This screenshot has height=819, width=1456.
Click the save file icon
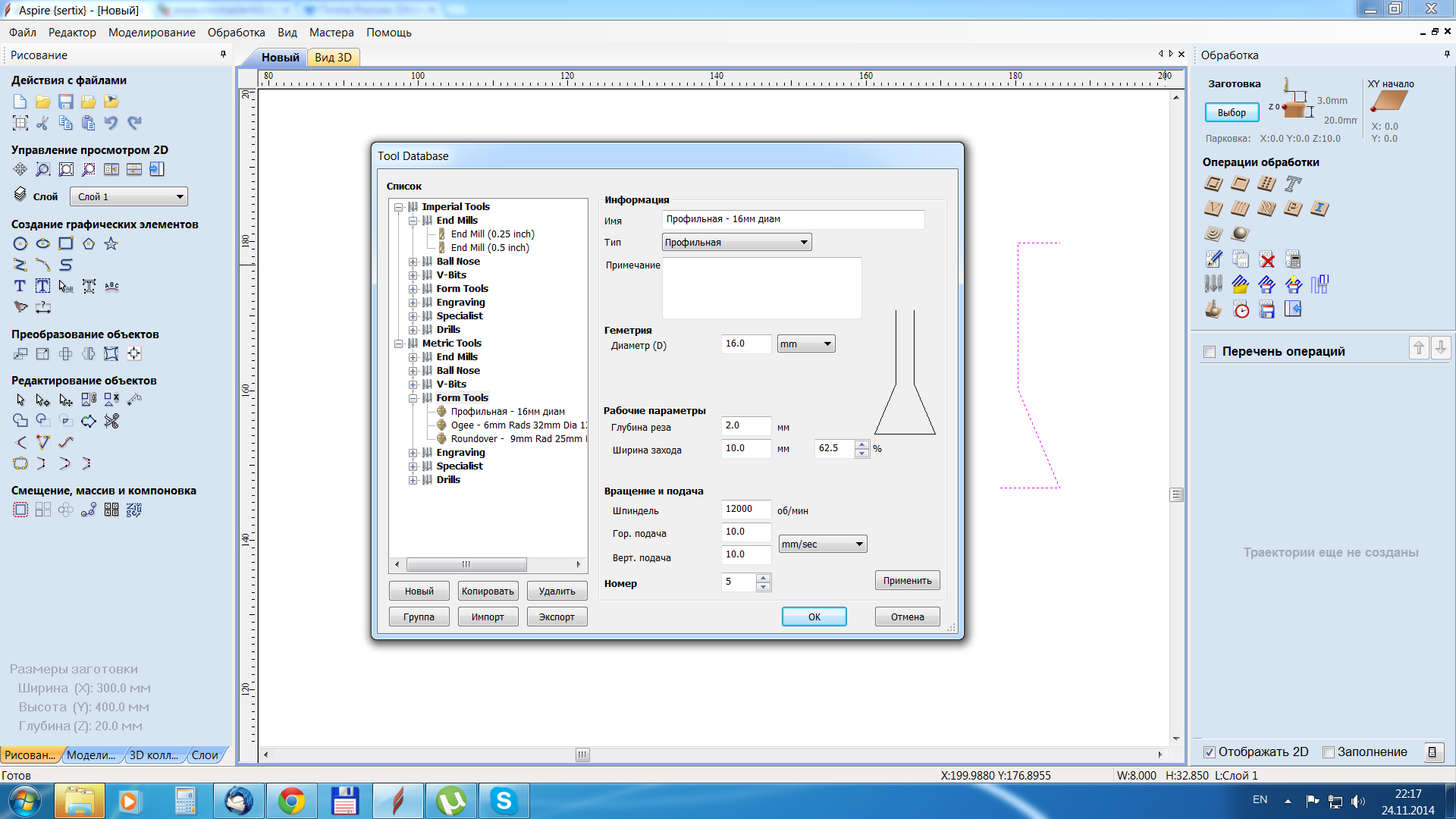tap(66, 102)
